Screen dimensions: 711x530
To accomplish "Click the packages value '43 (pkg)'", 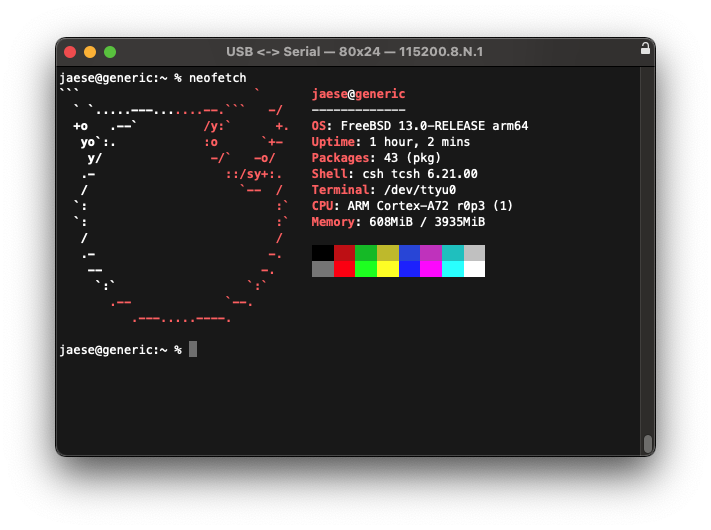I will pyautogui.click(x=412, y=158).
